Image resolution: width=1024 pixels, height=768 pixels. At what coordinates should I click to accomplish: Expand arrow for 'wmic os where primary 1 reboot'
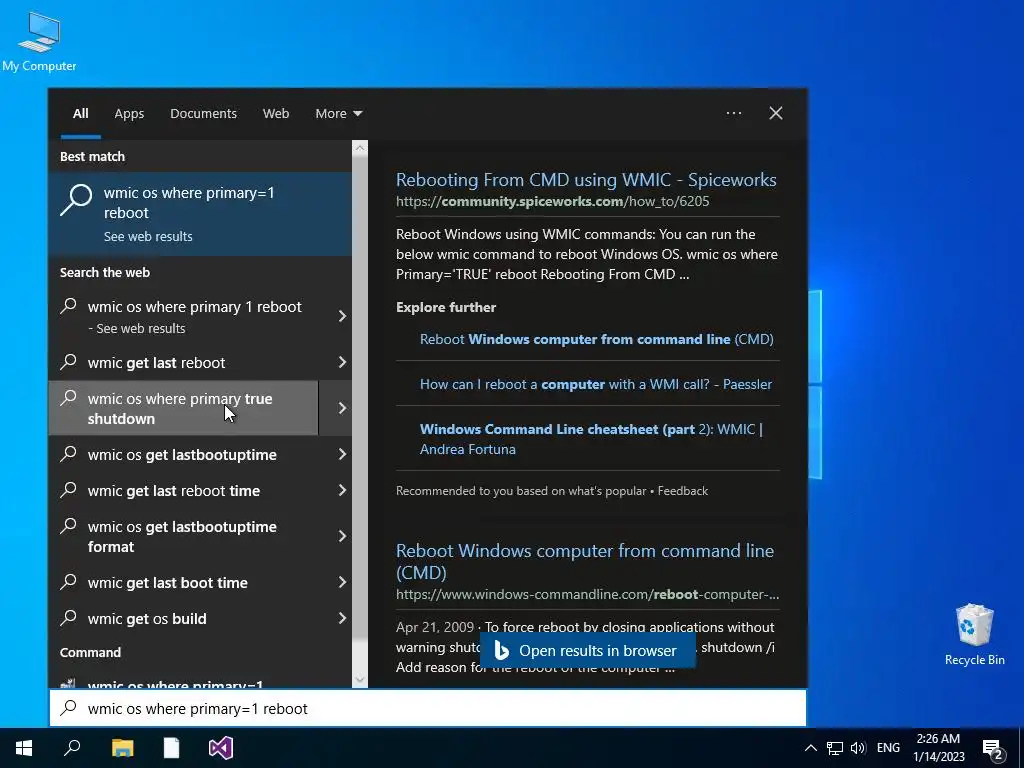(342, 316)
